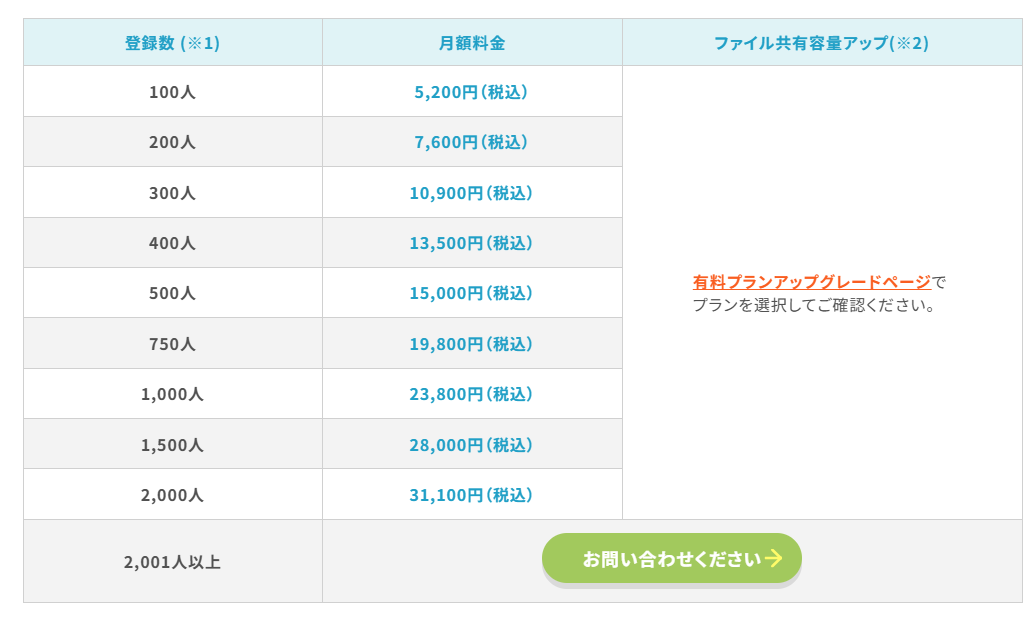Click the 登録数 (※1) column header
Viewport: 1027px width, 617px height.
tap(172, 43)
